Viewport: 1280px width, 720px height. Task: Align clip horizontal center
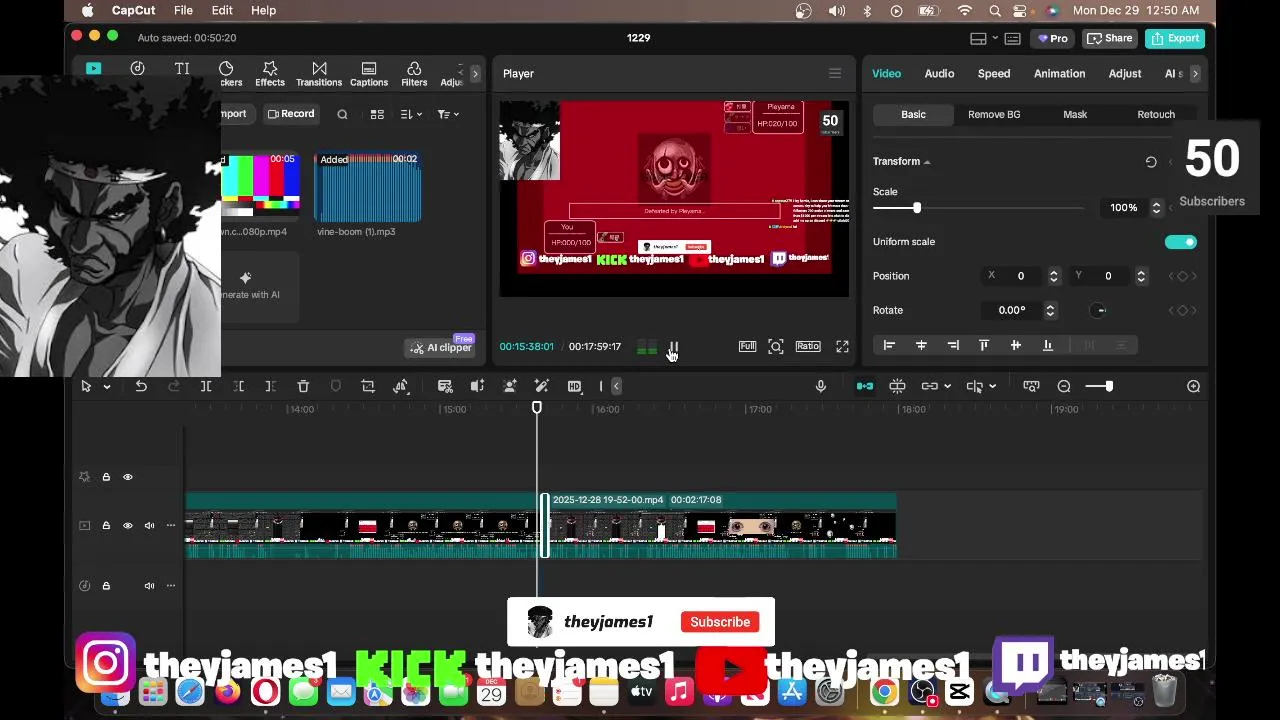pyautogui.click(x=921, y=345)
